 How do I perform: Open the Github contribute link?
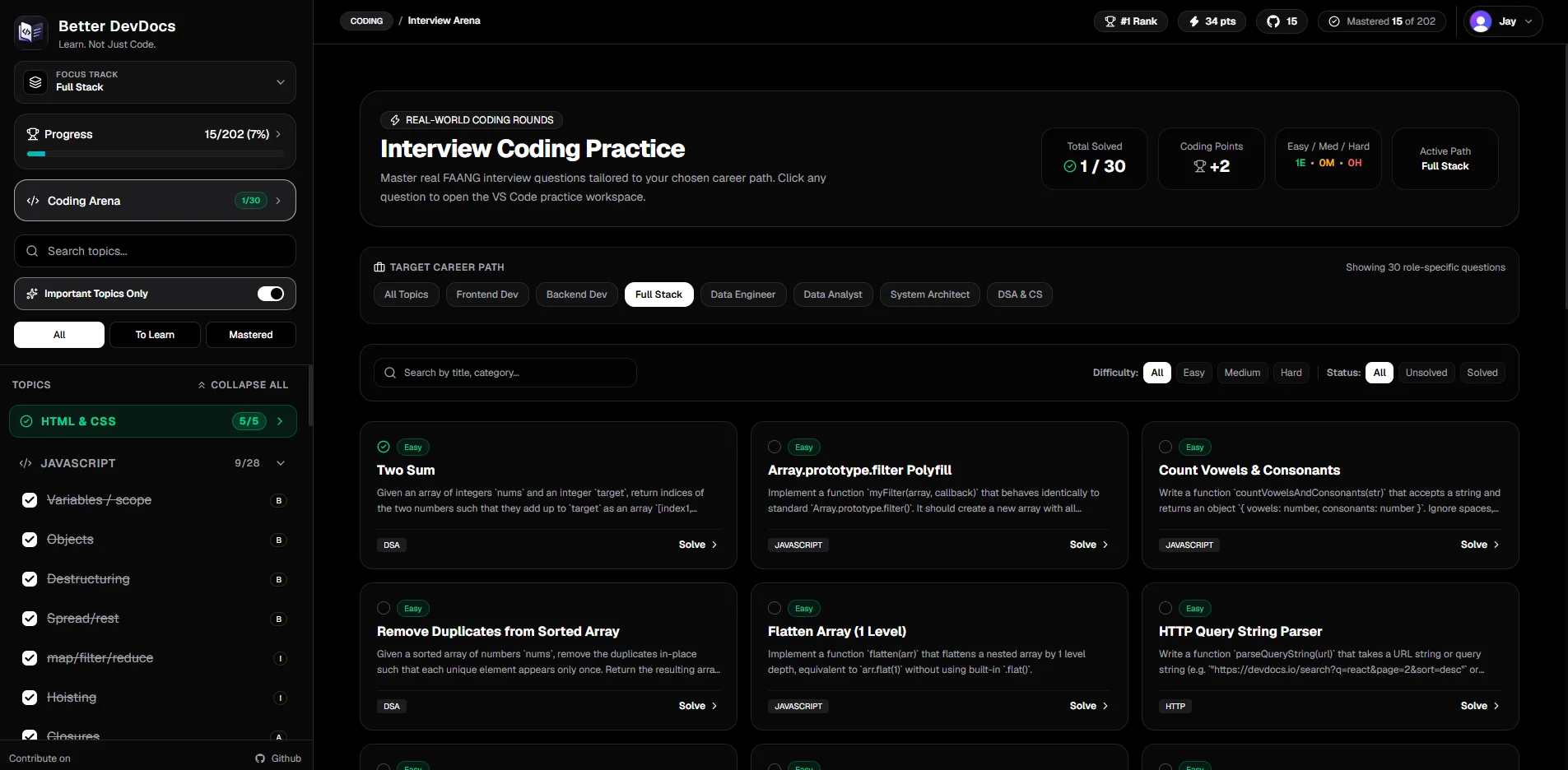click(x=278, y=758)
